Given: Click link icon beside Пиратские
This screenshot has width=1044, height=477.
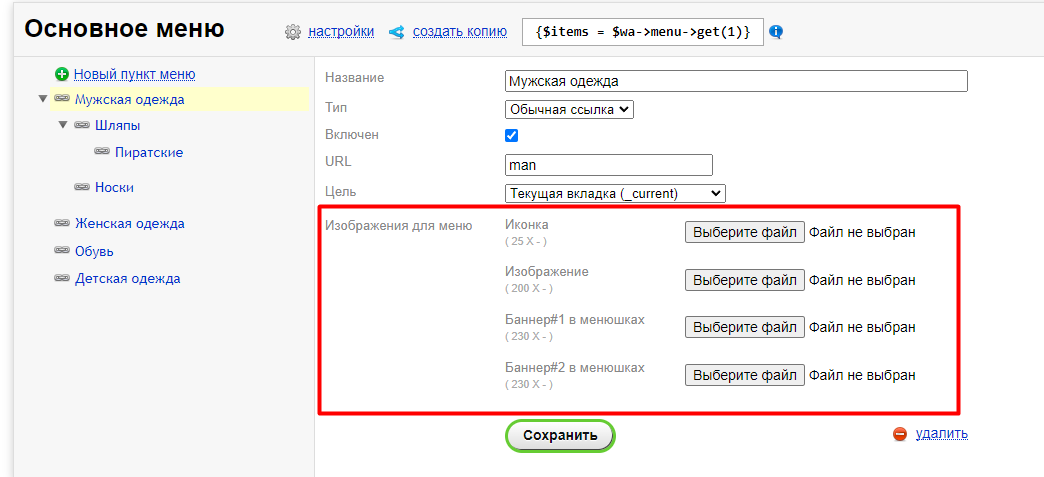Looking at the screenshot, I should coord(102,152).
